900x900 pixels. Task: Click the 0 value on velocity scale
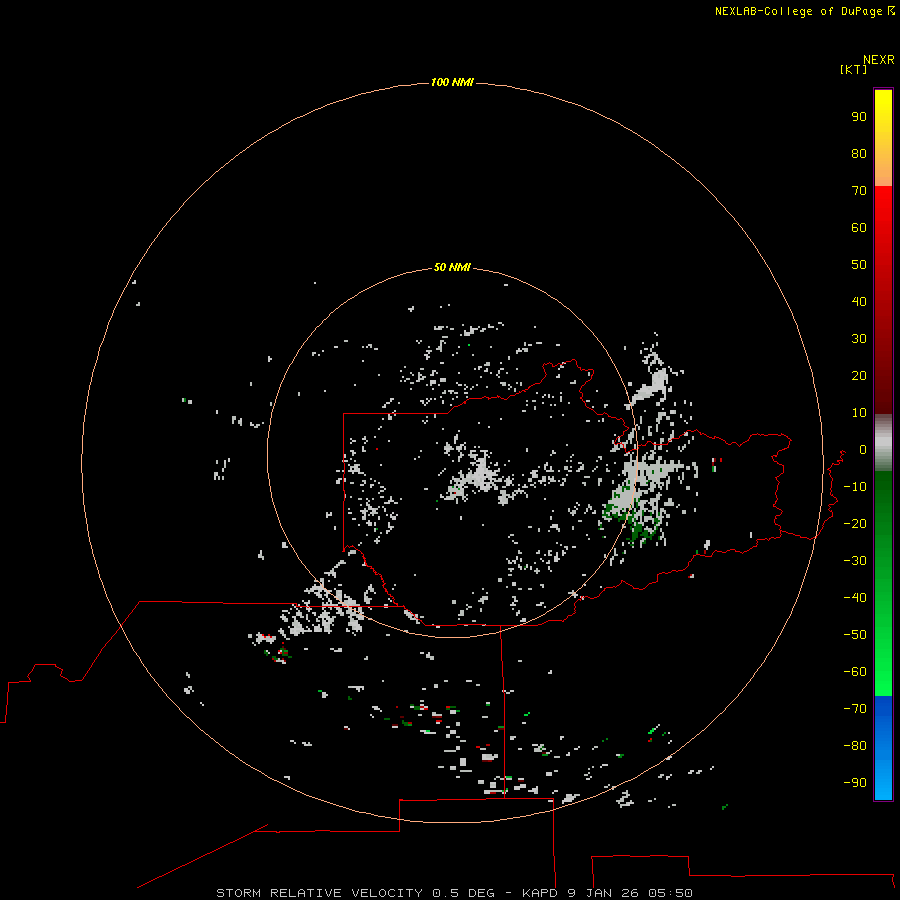click(863, 449)
